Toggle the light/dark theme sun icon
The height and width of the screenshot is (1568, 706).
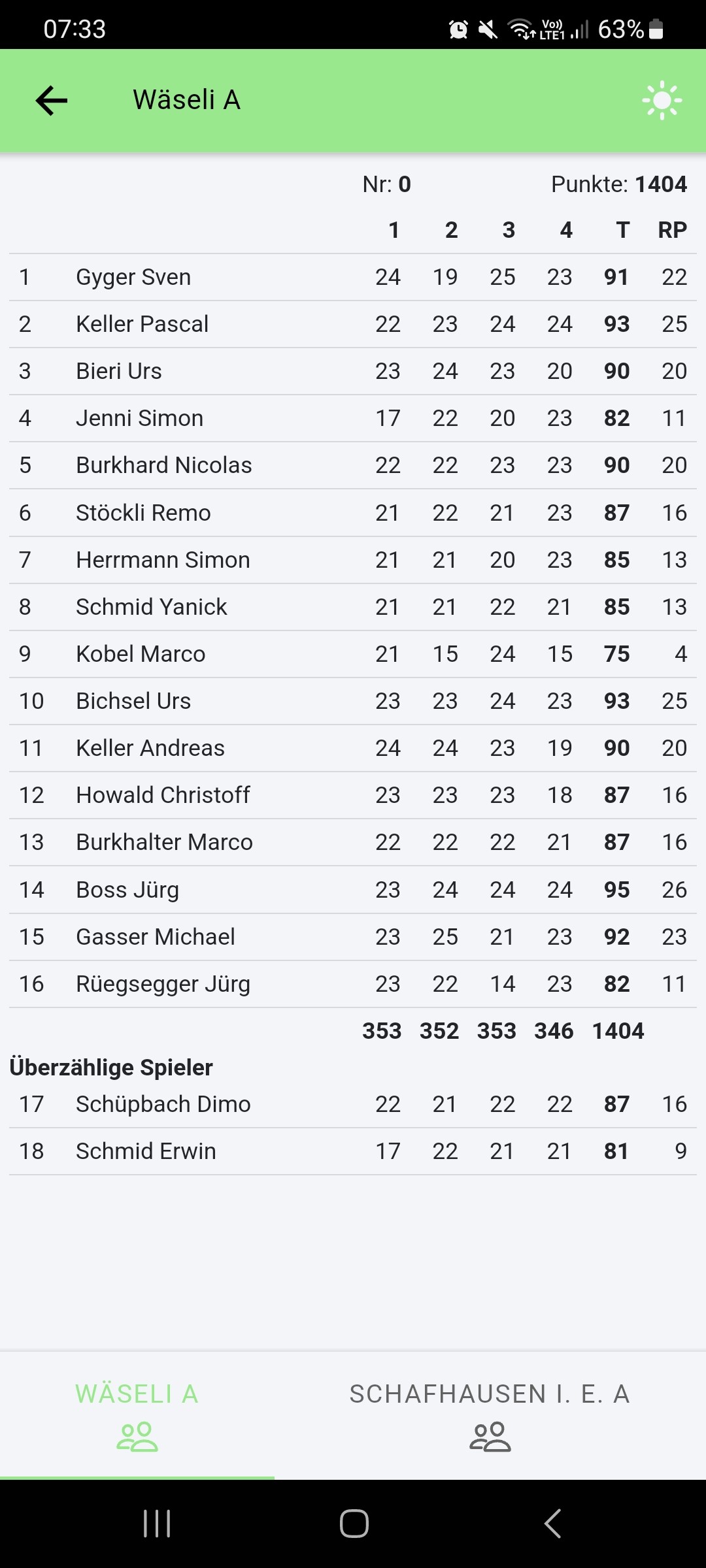point(662,101)
